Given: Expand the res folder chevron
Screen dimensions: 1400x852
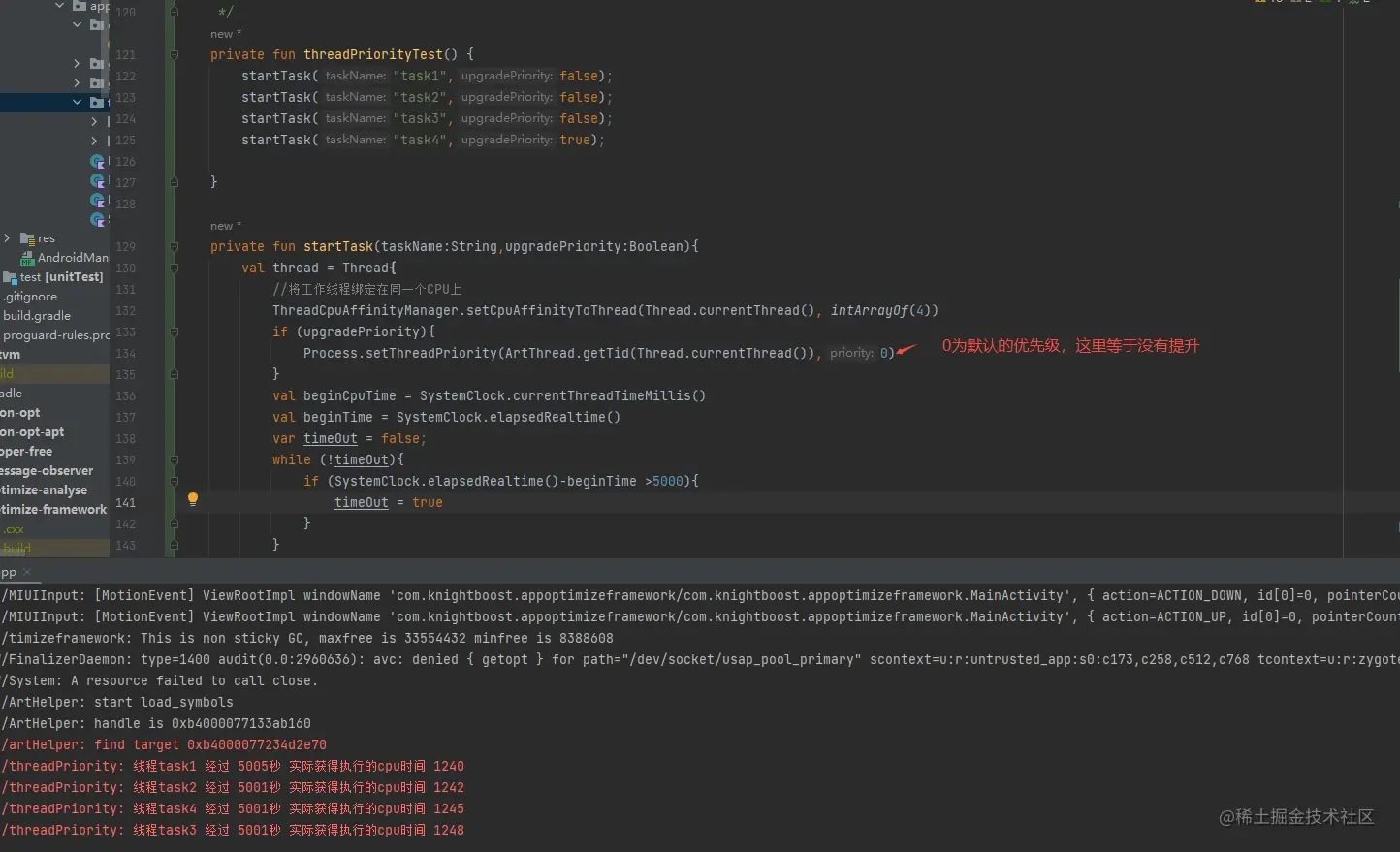Looking at the screenshot, I should [x=8, y=237].
